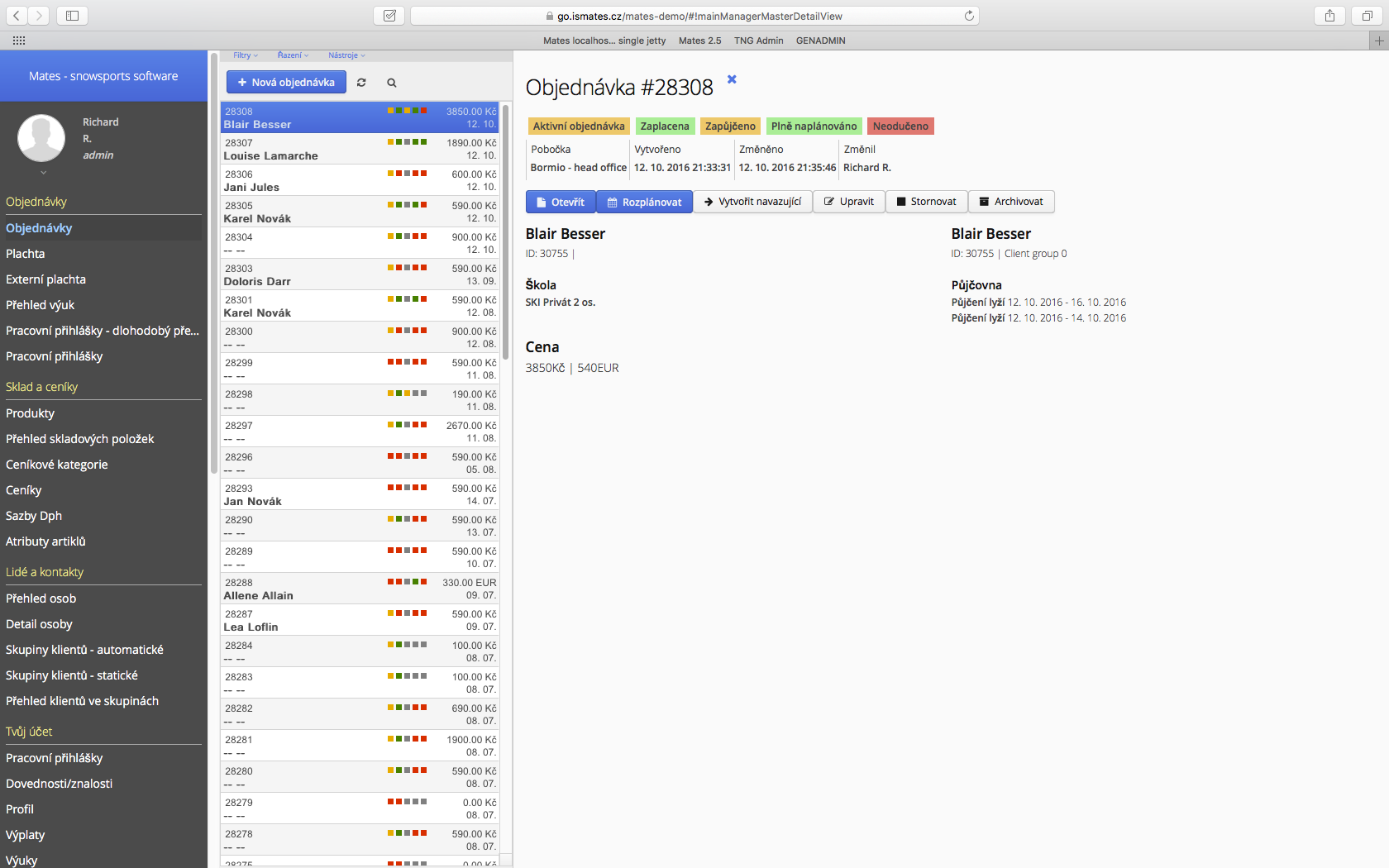Viewport: 1389px width, 868px height.
Task: Click the Zaplacena green tag
Action: [x=665, y=126]
